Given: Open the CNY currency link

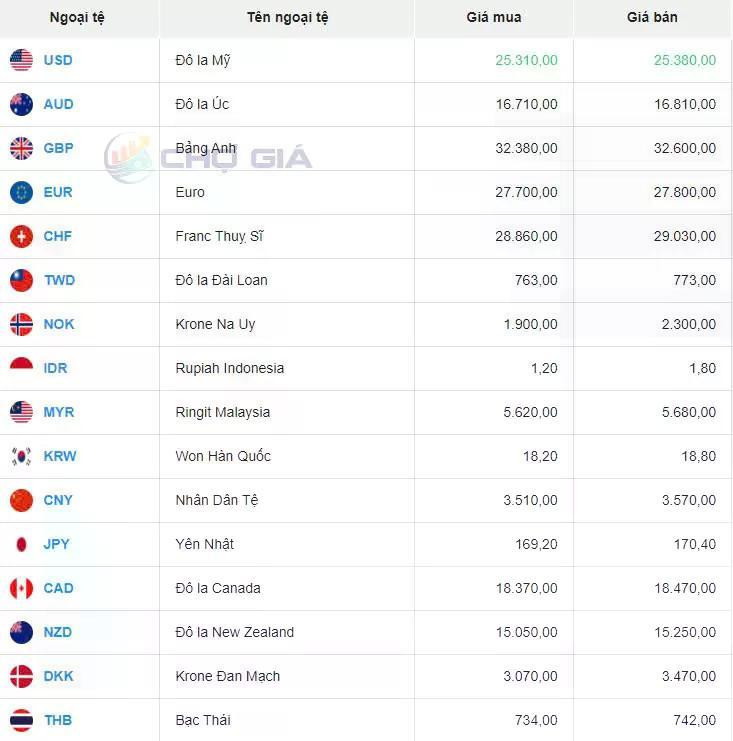Looking at the screenshot, I should click(58, 500).
